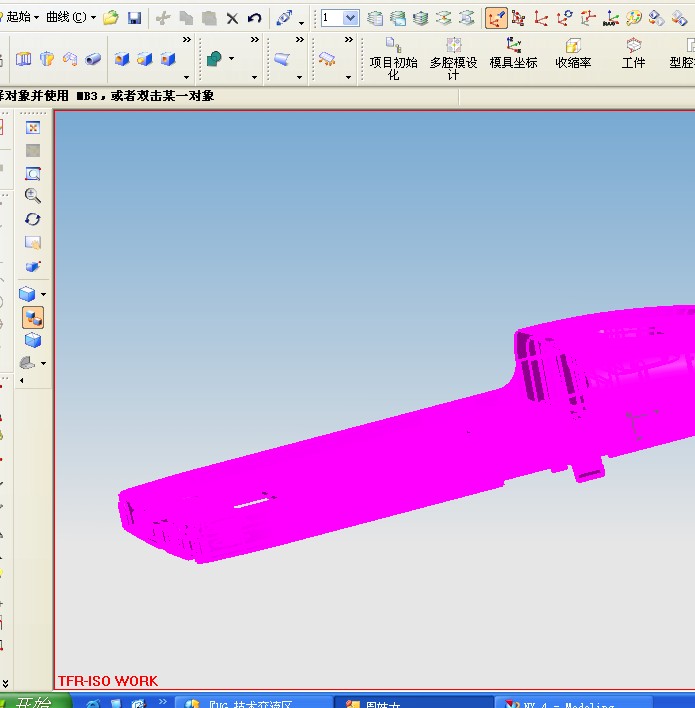The width and height of the screenshot is (695, 708).
Task: Click 多腔模设计 (Family Mold) button
Action: coord(453,59)
